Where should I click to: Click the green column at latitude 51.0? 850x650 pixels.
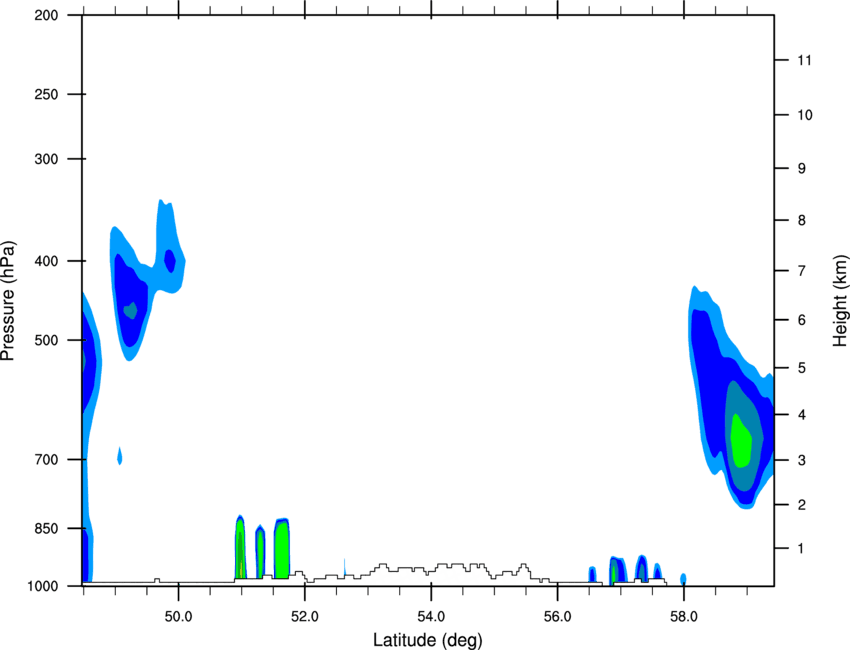click(x=240, y=548)
